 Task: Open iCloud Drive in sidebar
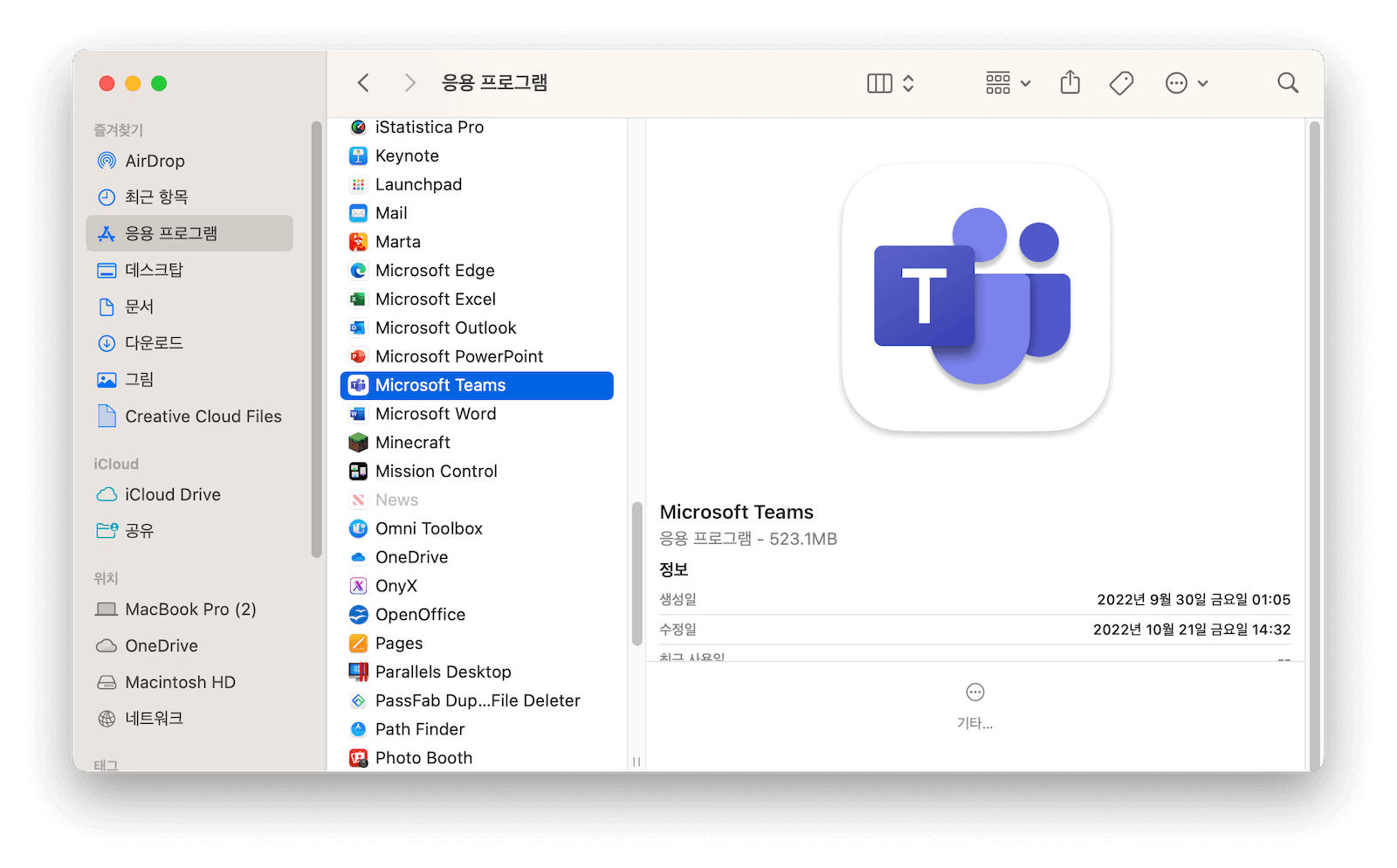(x=189, y=494)
